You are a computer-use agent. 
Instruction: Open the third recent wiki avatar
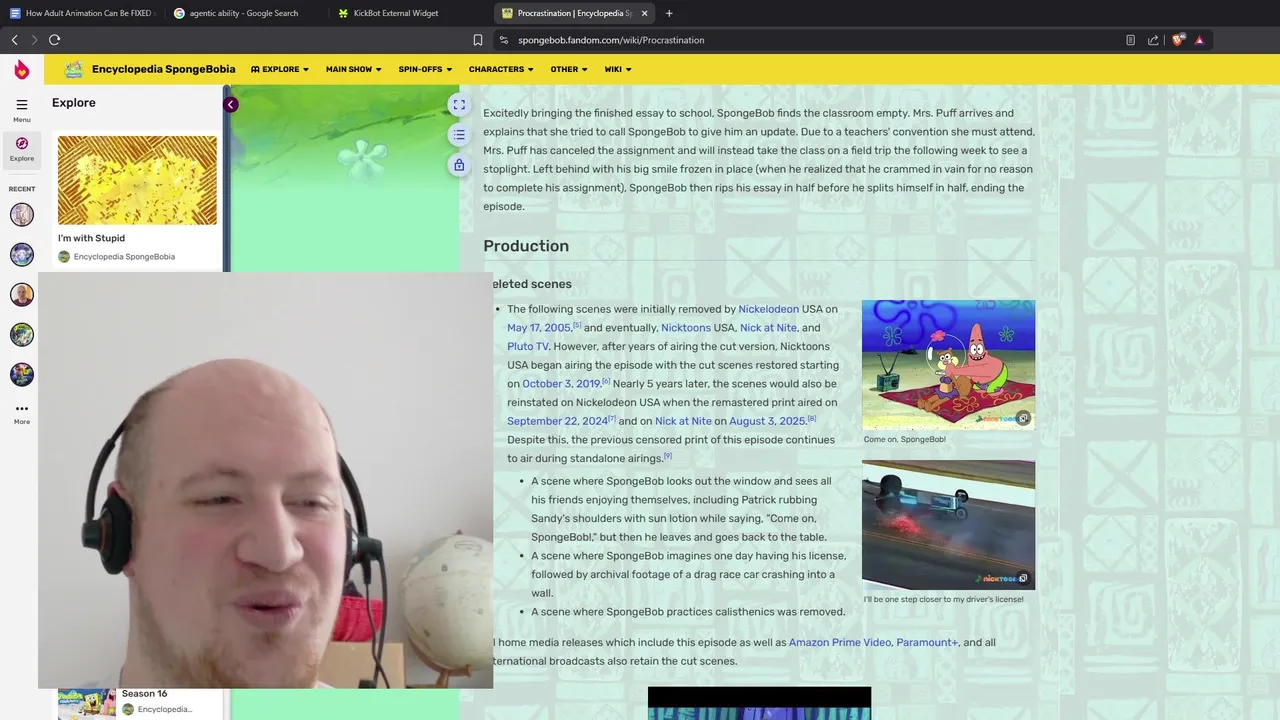pyautogui.click(x=22, y=294)
